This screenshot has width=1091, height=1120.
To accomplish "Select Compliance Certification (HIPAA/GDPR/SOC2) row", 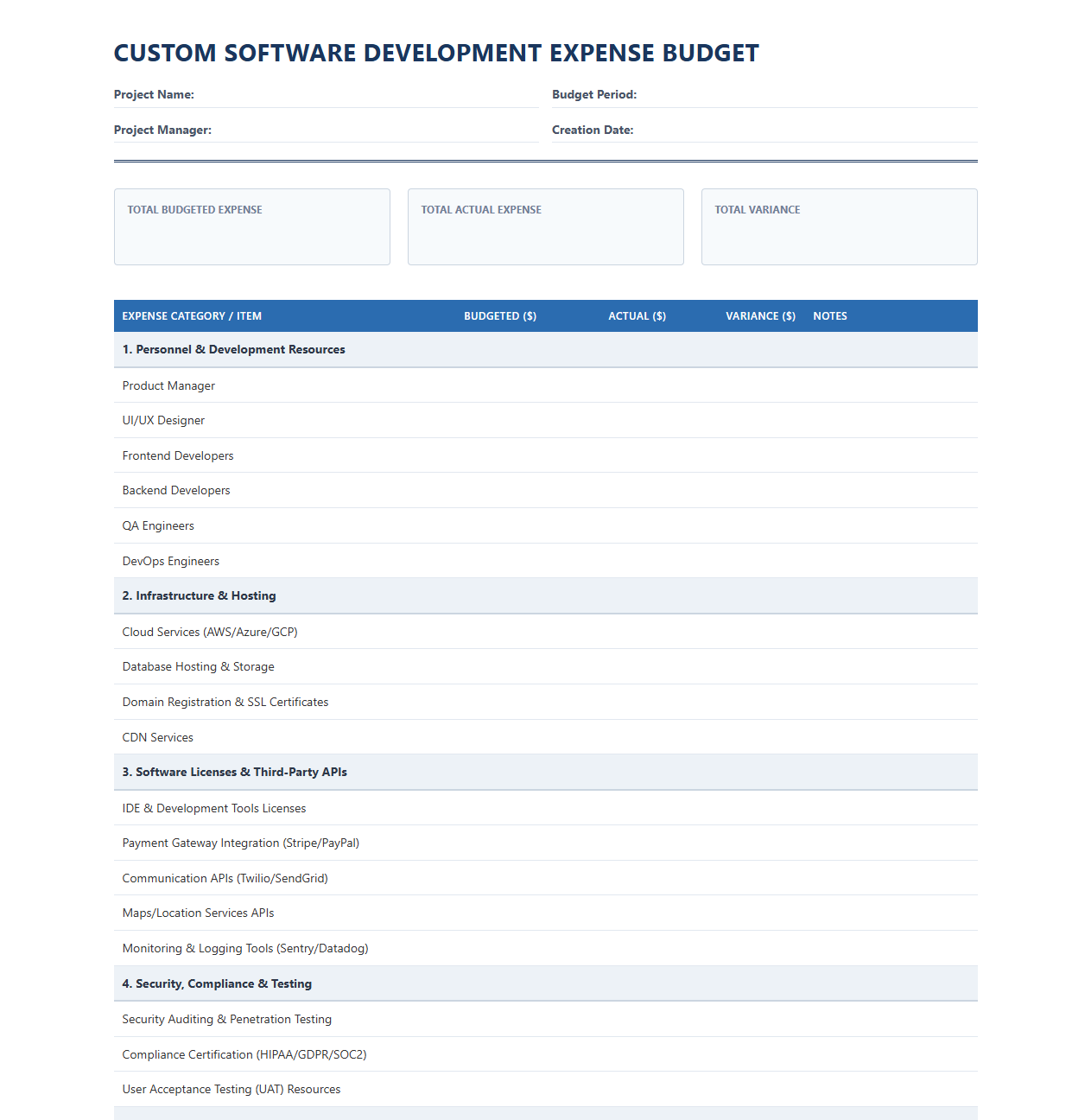I will (546, 1054).
